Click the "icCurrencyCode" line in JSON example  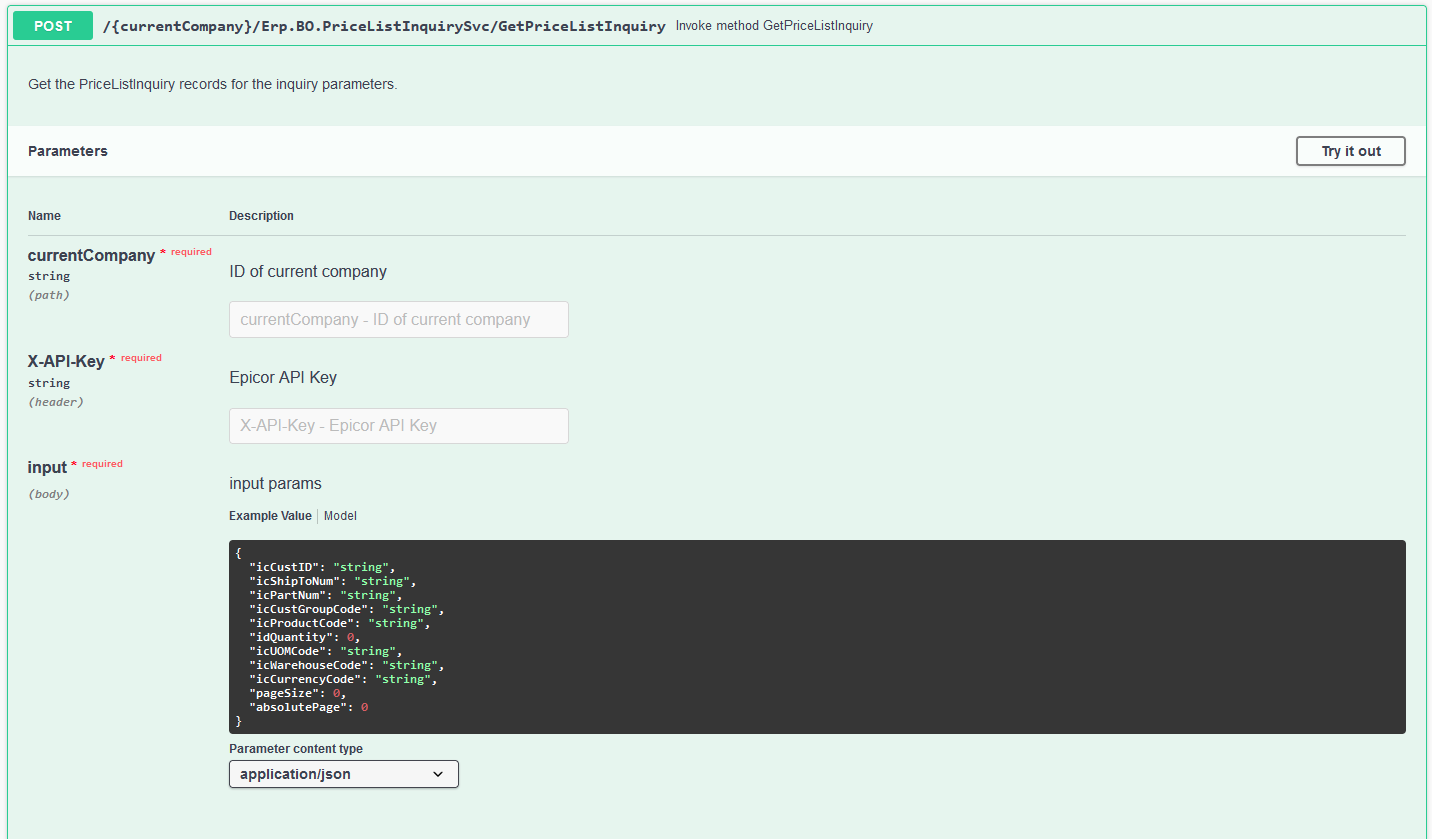[x=344, y=679]
